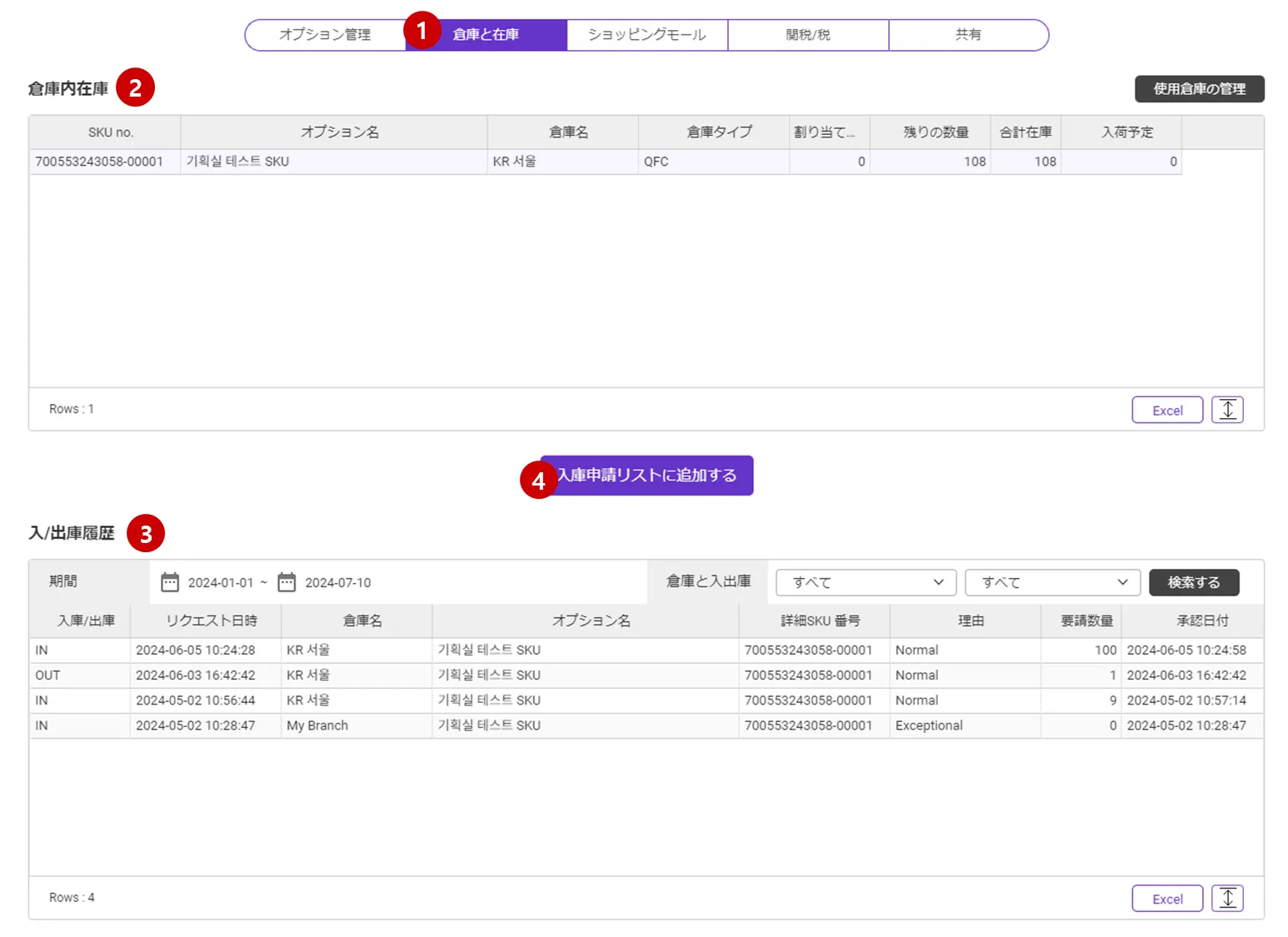Click expand icon beside bottom Excel button
This screenshot has width=1288, height=937.
[1227, 899]
